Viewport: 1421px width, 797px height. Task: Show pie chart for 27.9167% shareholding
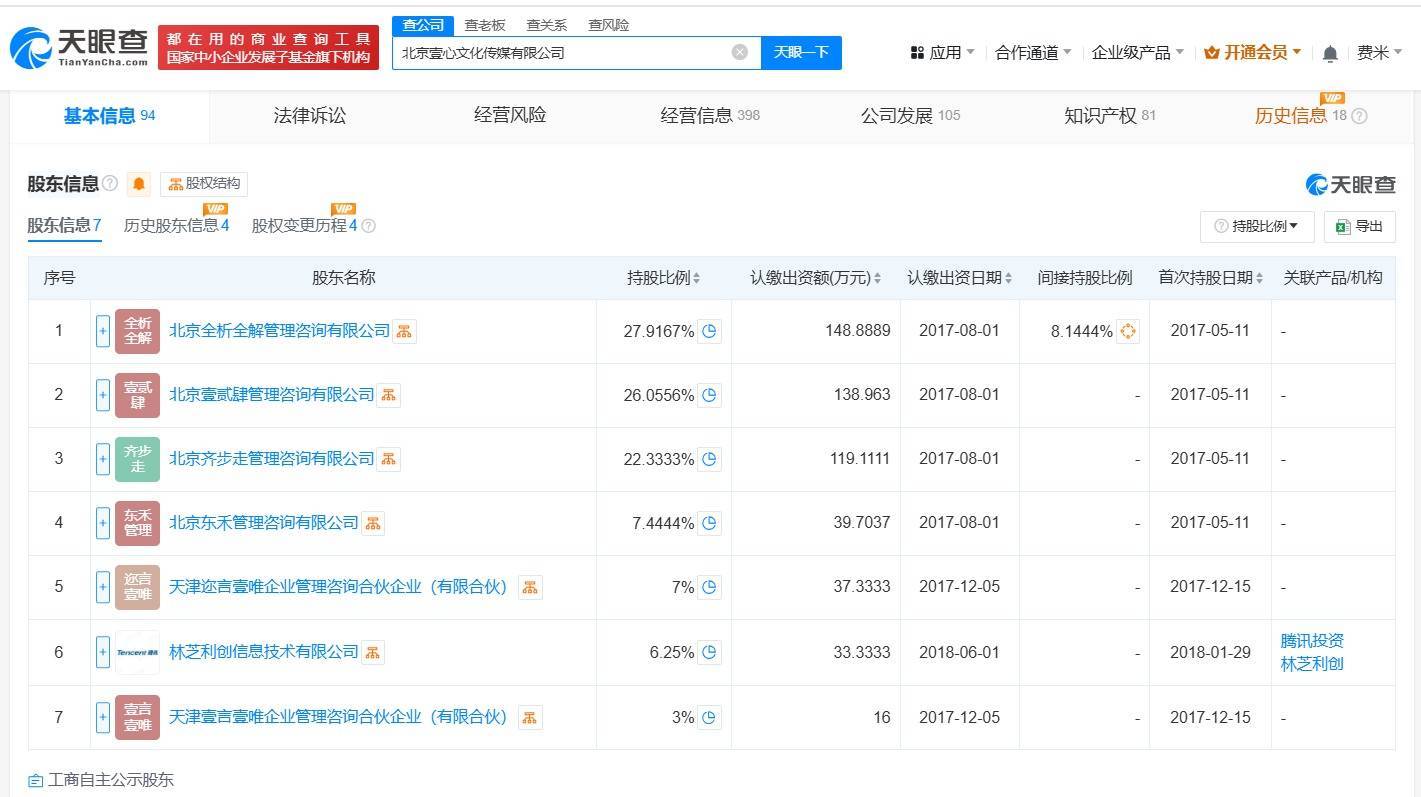709,331
